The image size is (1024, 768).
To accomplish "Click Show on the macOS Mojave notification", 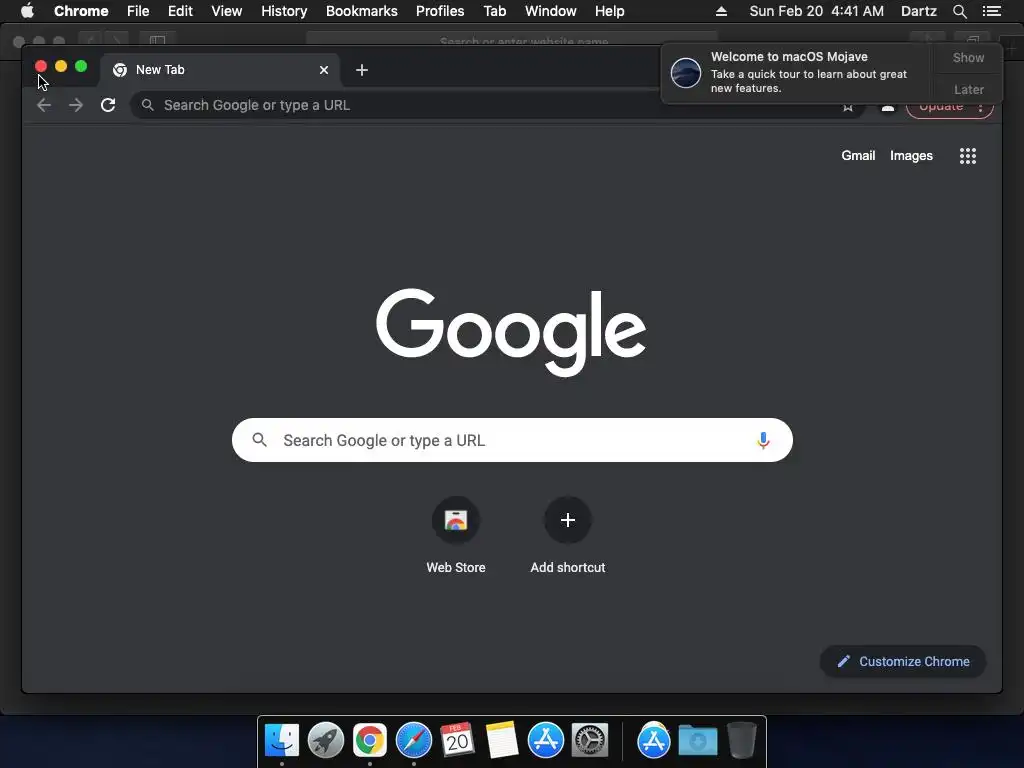I will pyautogui.click(x=968, y=57).
